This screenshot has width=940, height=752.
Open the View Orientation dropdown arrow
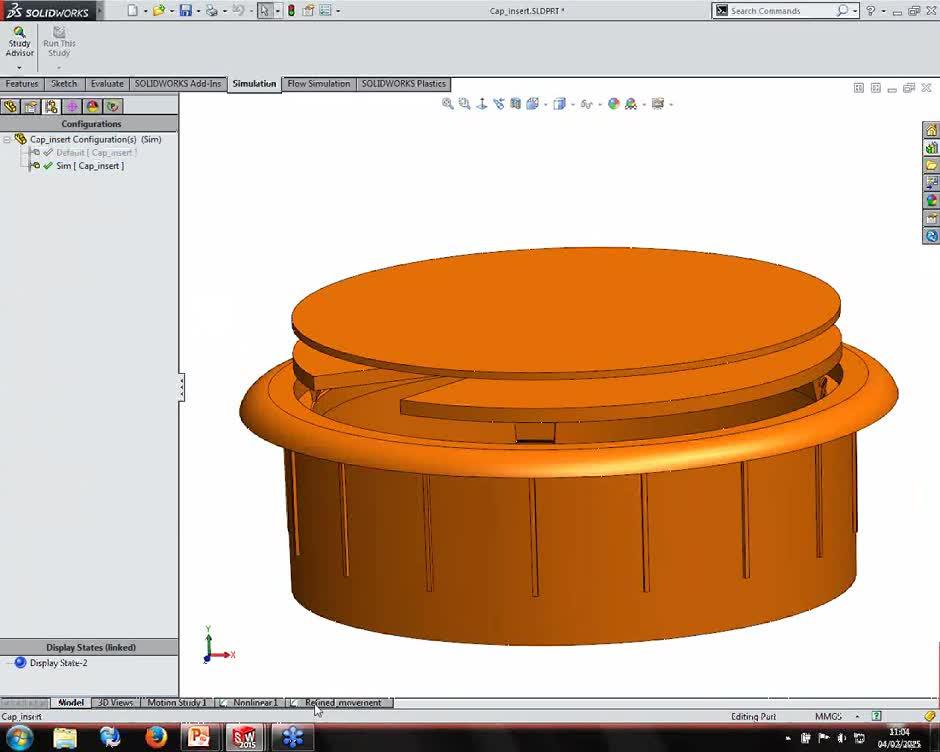[x=546, y=104]
